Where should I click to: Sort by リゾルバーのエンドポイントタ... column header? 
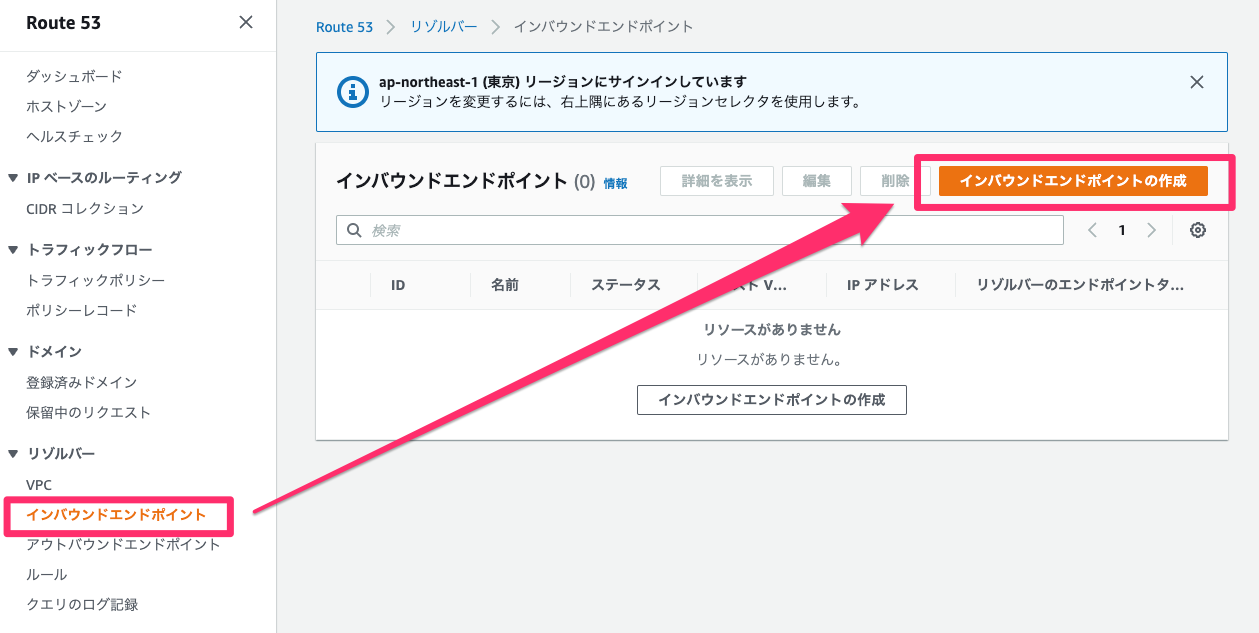(x=1081, y=285)
